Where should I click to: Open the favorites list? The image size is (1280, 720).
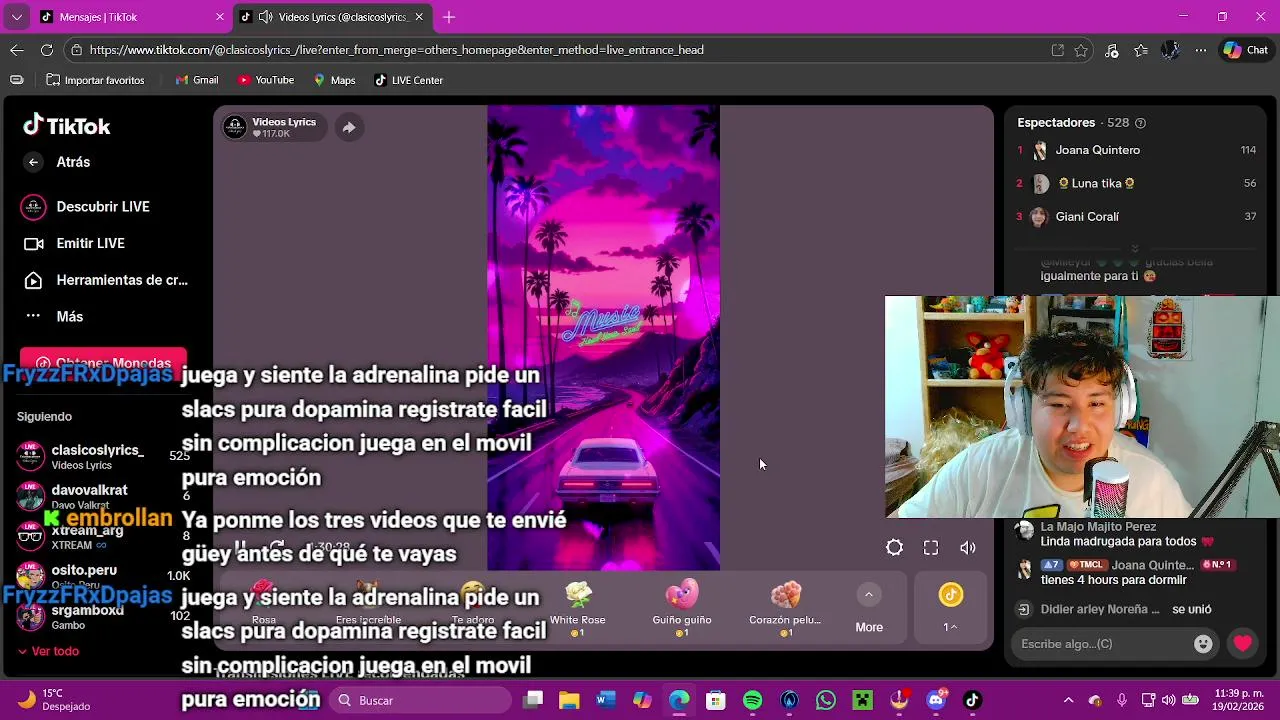click(1141, 50)
